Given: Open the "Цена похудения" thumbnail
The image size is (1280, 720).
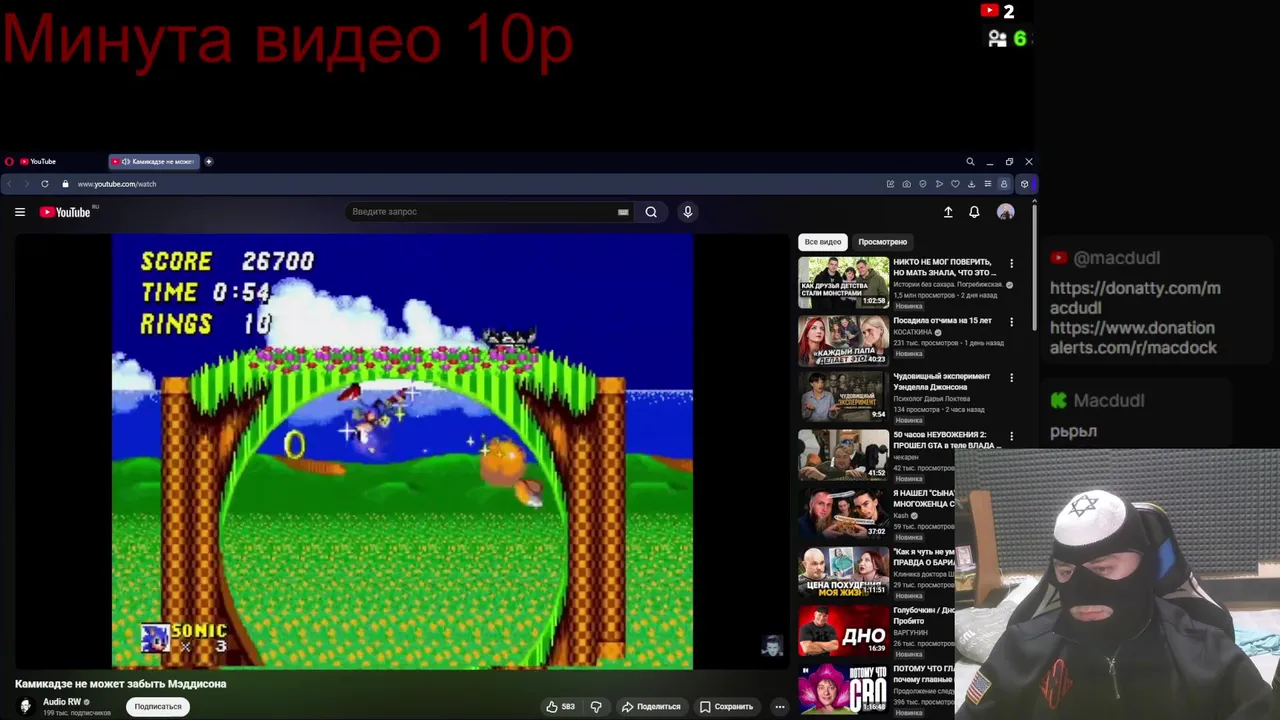Looking at the screenshot, I should (843, 572).
